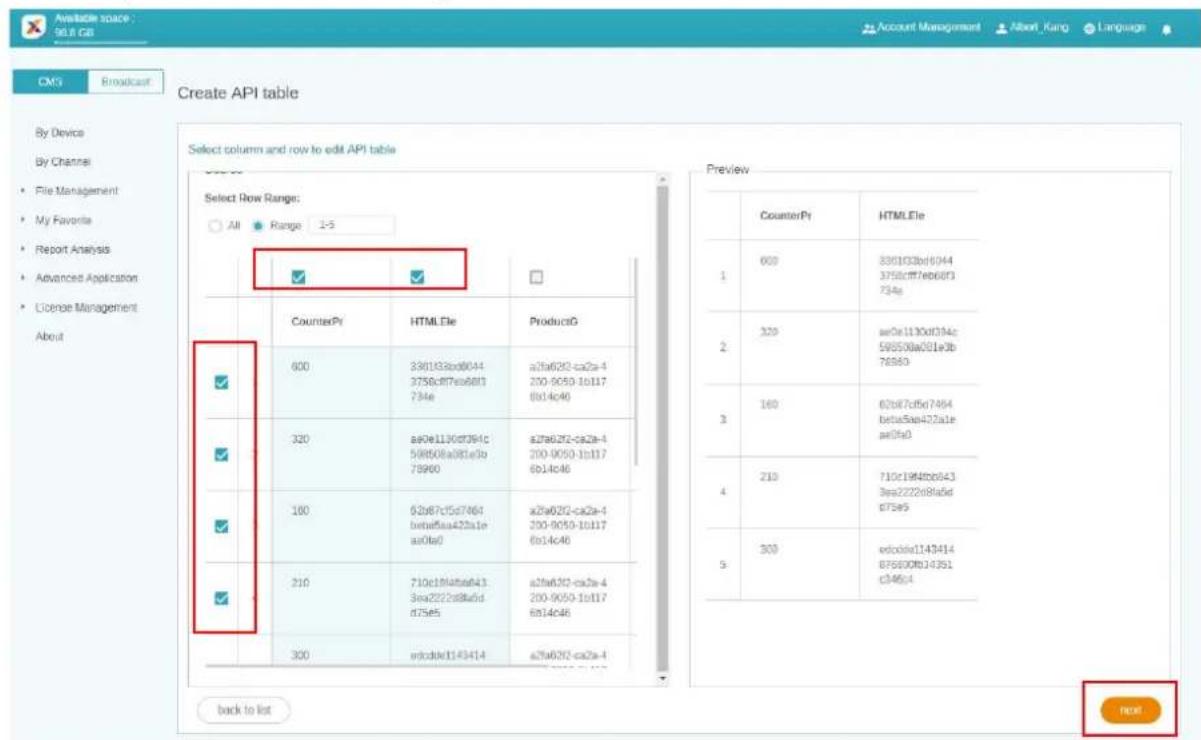Uncheck the checkbox for row 600
This screenshot has width=1201, height=740.
tap(222, 382)
